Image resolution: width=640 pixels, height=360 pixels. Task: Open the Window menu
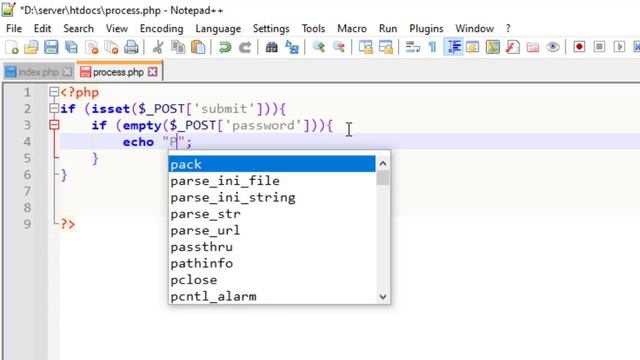point(474,29)
